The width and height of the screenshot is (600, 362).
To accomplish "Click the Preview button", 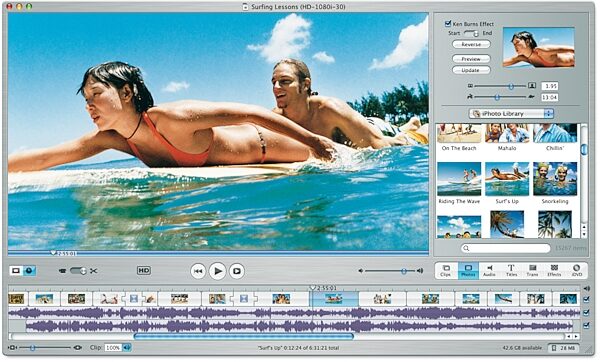I will coord(471,59).
